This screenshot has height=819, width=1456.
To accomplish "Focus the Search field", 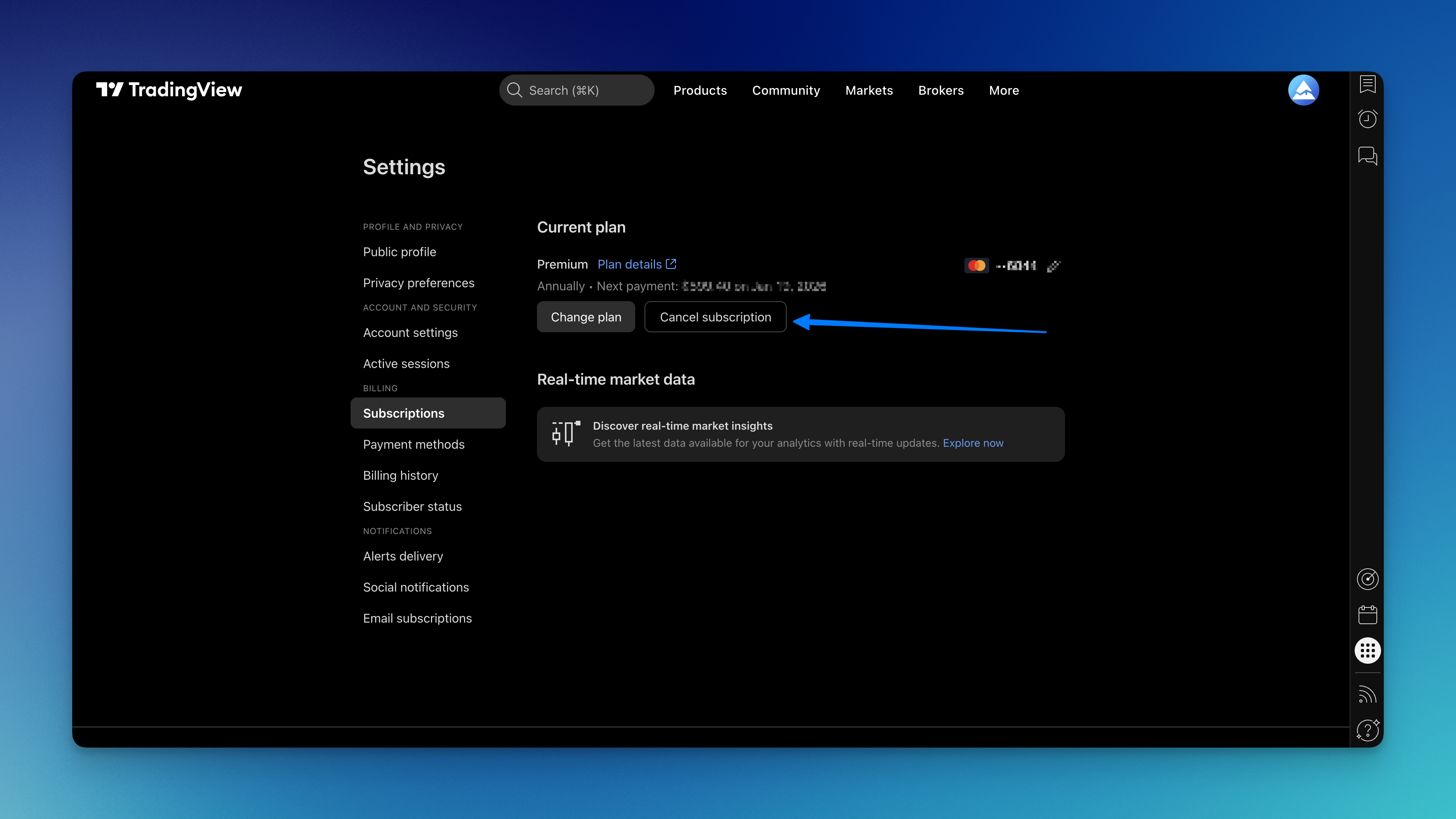I will pyautogui.click(x=577, y=90).
